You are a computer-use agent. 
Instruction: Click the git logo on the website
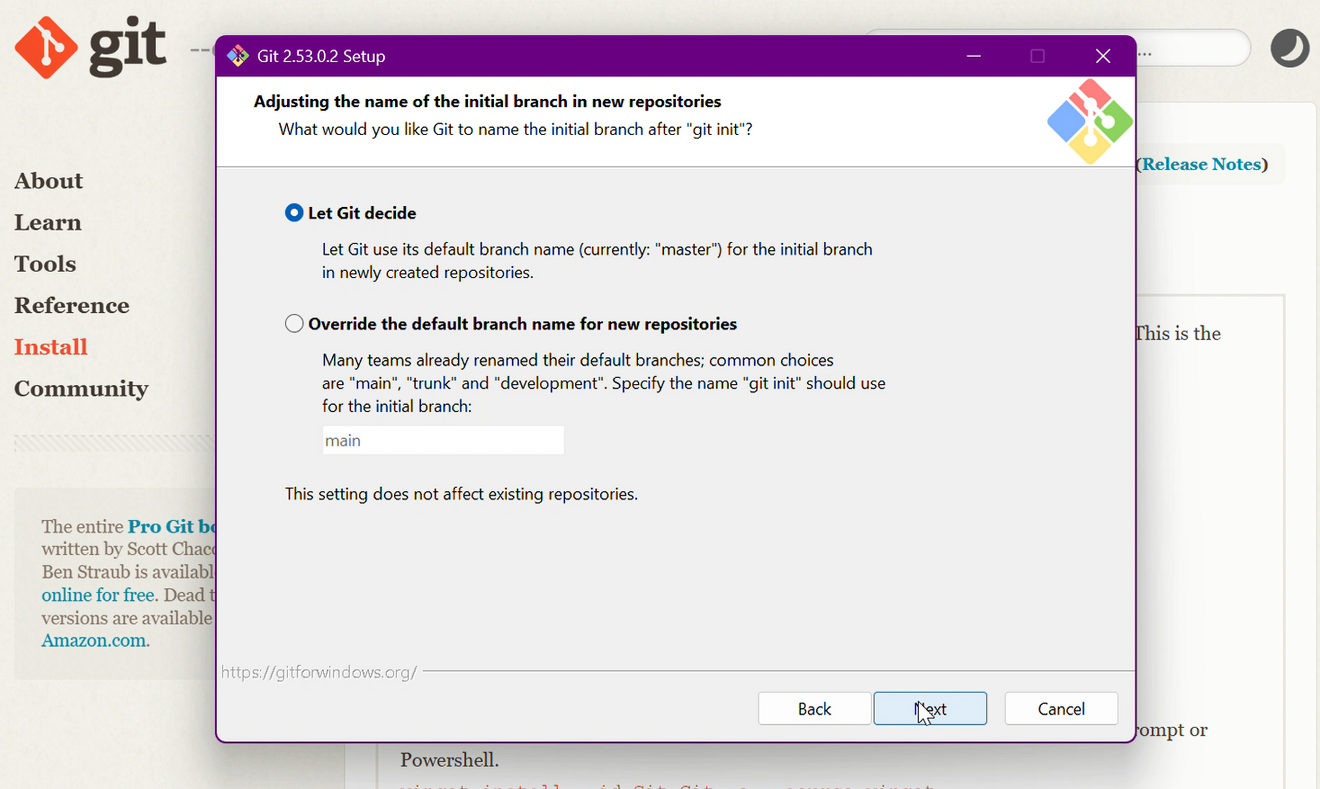click(x=91, y=46)
